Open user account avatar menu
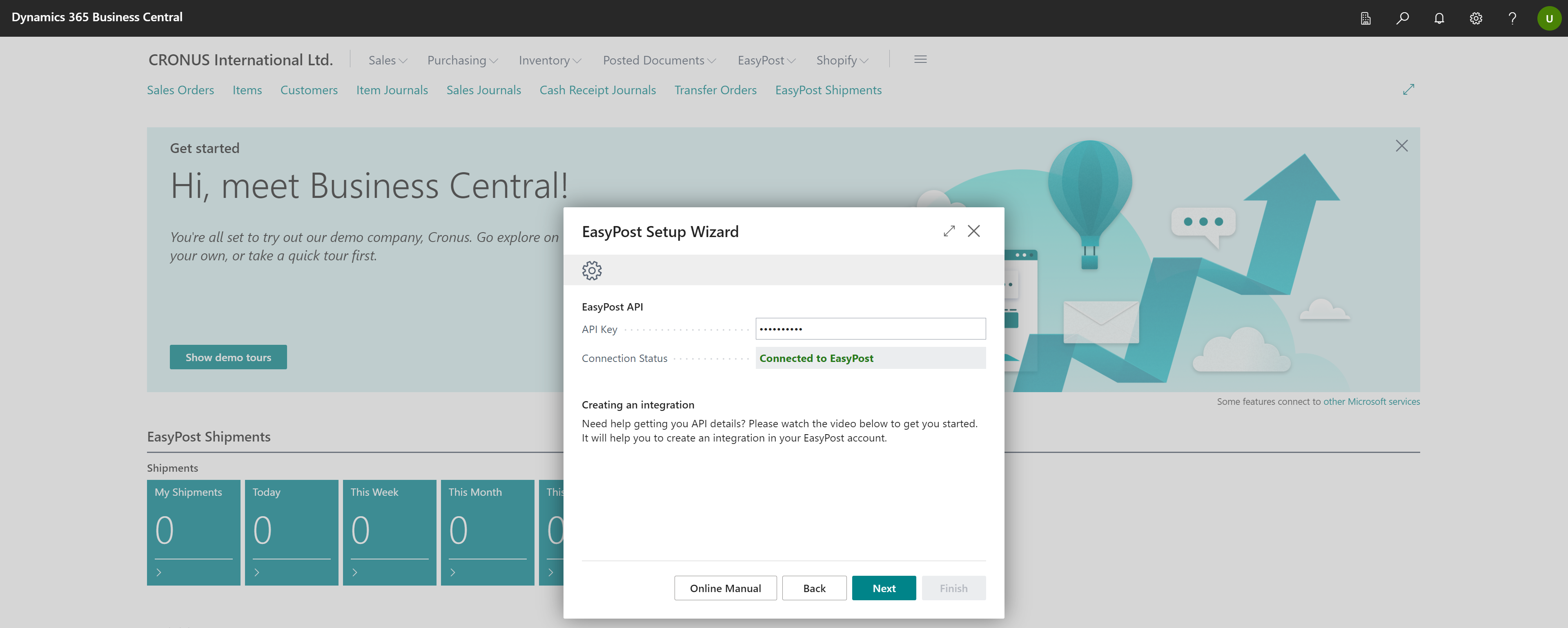The width and height of the screenshot is (1568, 628). (1548, 18)
